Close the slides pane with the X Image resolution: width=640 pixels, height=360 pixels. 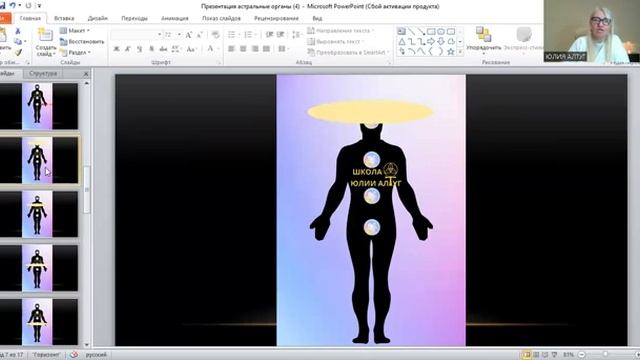(x=86, y=74)
